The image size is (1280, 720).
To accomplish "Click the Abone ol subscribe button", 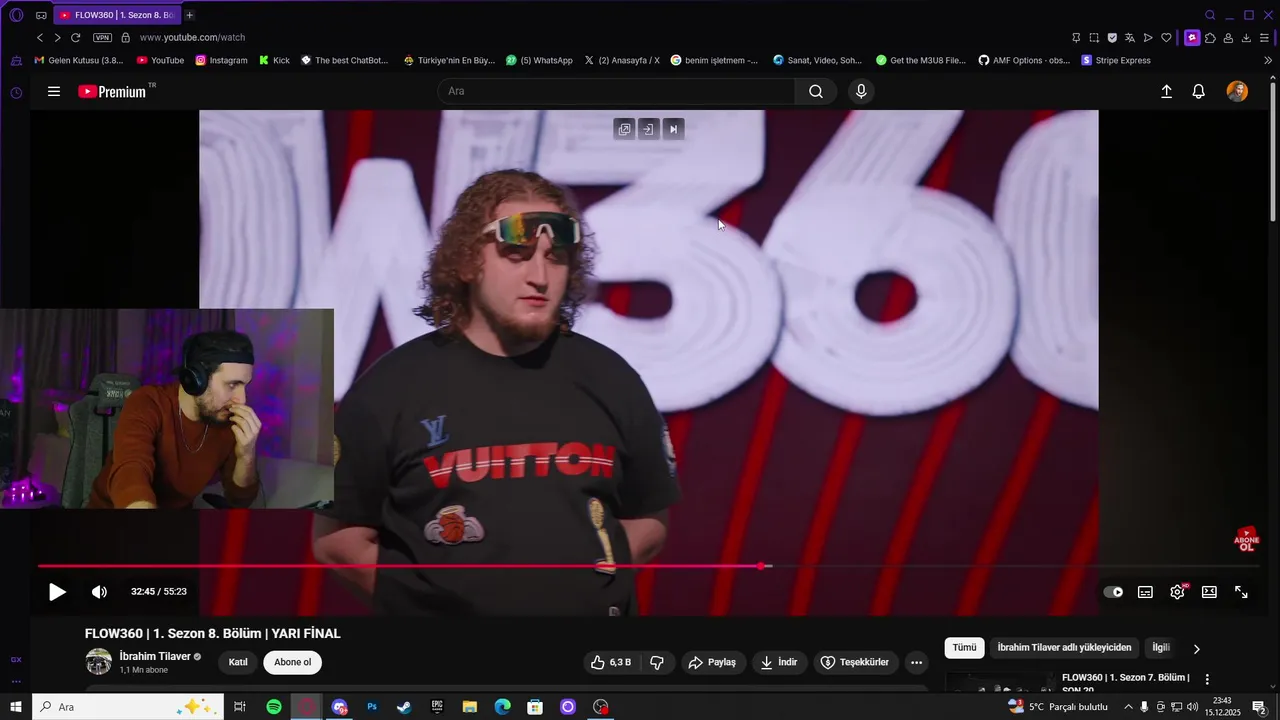I will click(x=293, y=662).
